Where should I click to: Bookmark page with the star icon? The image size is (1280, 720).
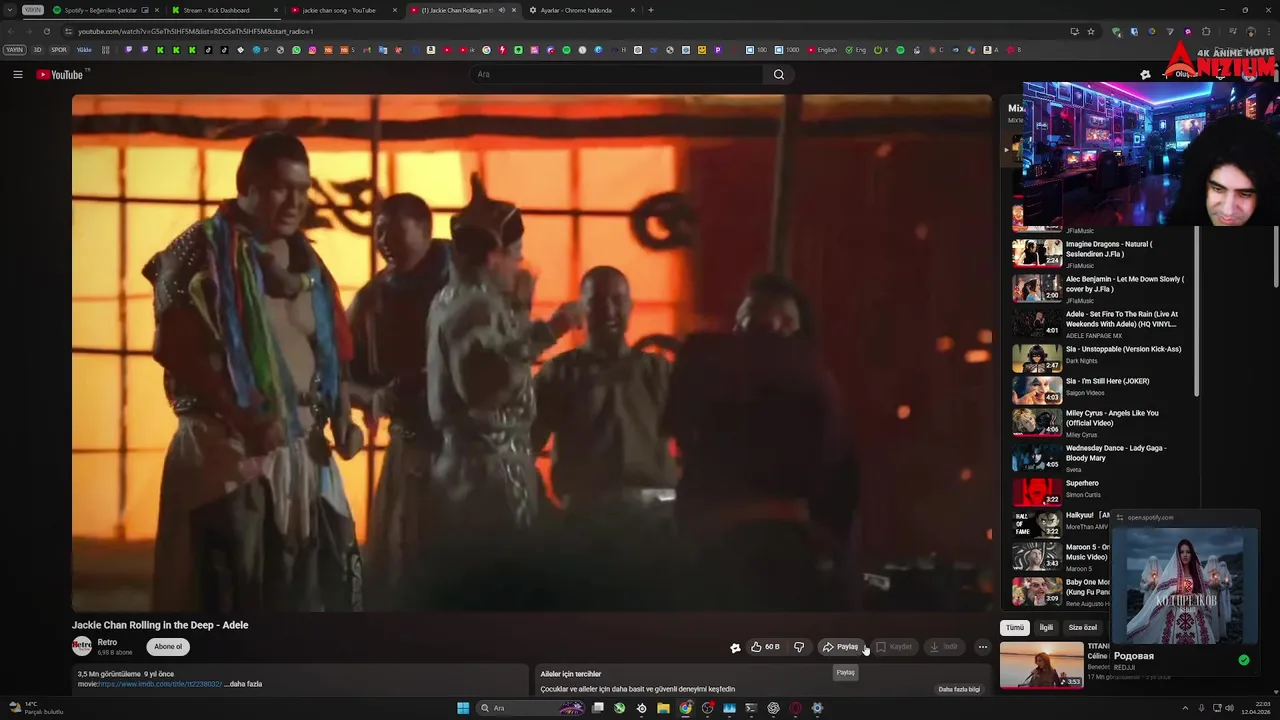pos(1090,31)
